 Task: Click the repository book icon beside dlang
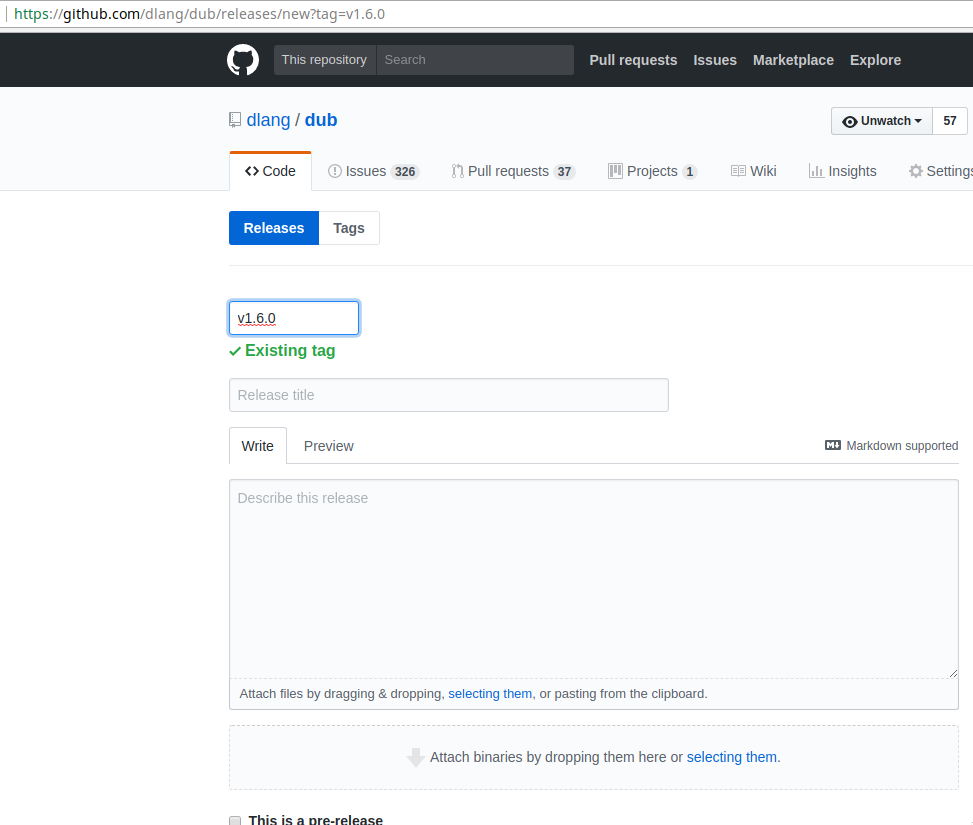[x=234, y=120]
